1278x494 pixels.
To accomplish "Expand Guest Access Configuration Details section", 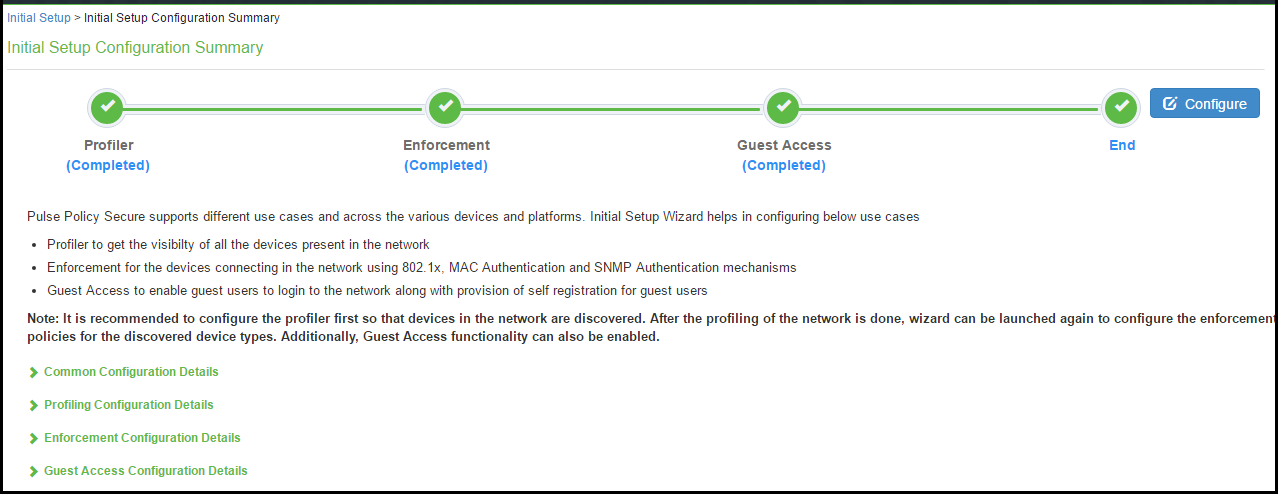I will point(146,471).
